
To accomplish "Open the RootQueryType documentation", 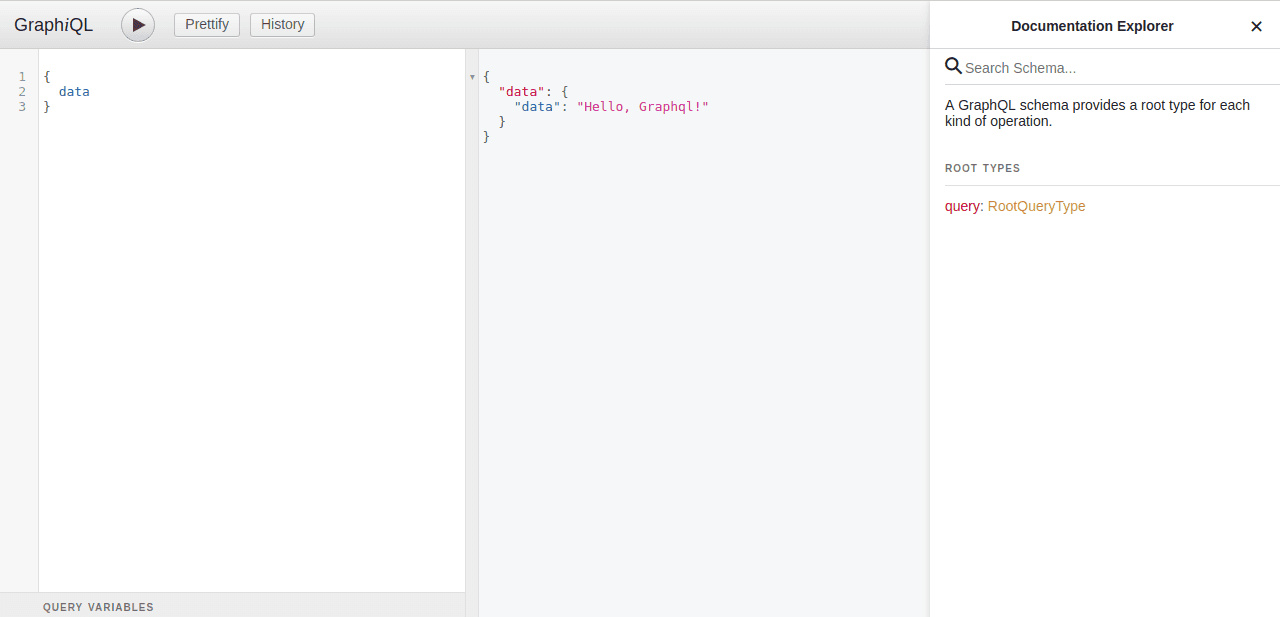I will [1036, 206].
